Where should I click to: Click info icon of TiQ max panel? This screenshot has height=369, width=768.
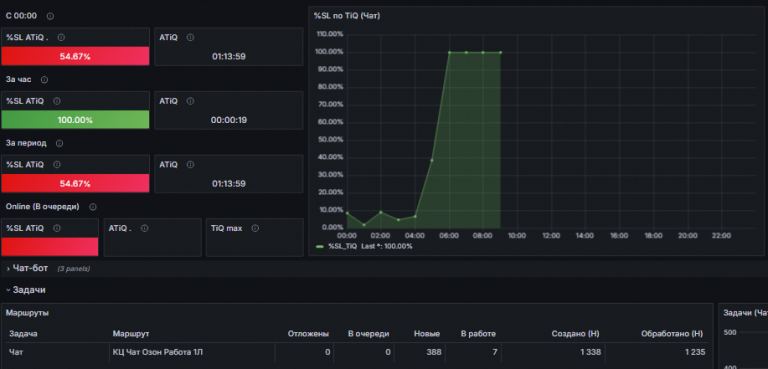click(255, 228)
